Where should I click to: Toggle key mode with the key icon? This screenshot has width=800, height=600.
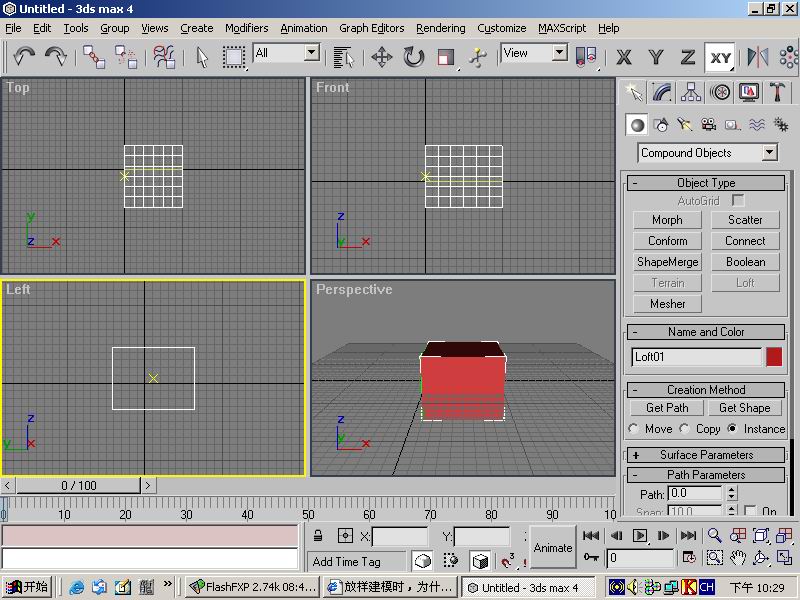tap(591, 557)
